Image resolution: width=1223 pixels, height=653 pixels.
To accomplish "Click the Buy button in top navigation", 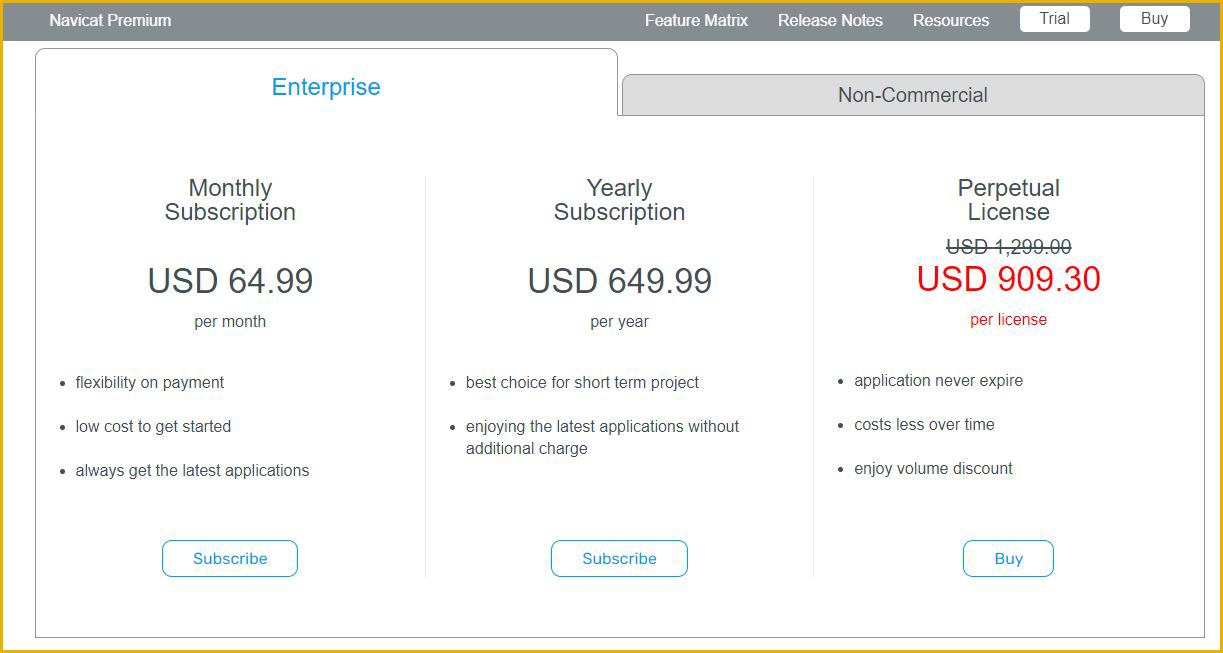I will 1154,19.
